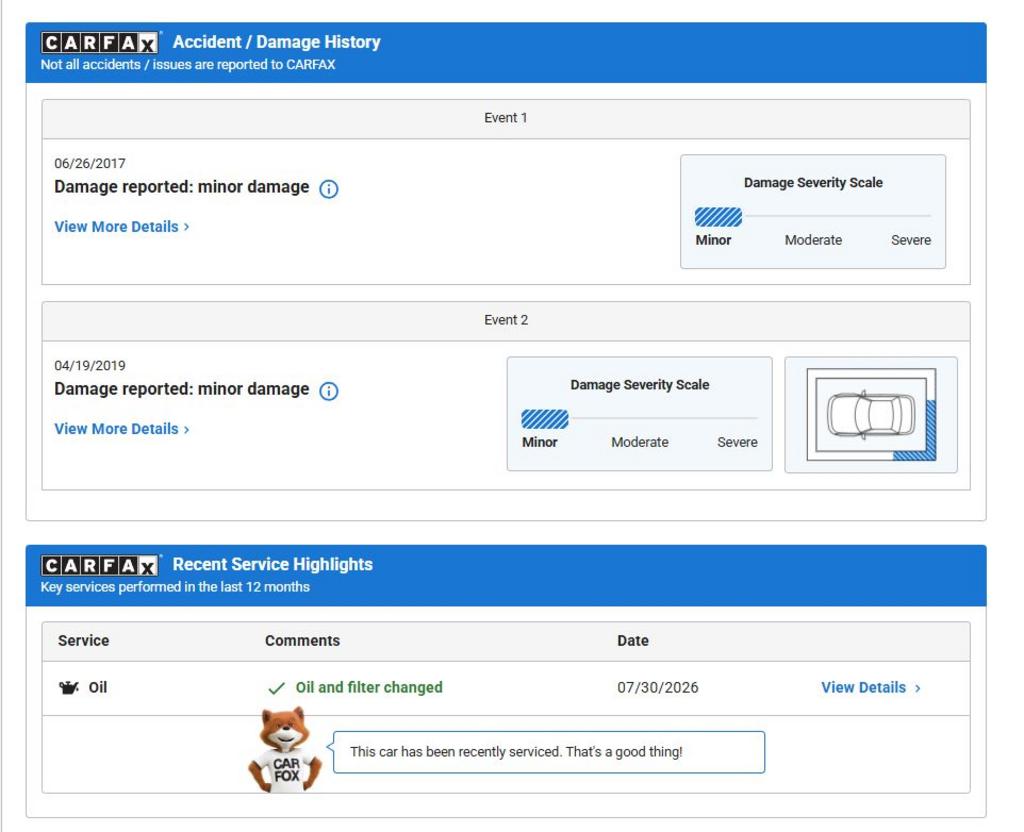Click the Accident / Damage History heading
The image size is (1024, 832).
(x=276, y=42)
